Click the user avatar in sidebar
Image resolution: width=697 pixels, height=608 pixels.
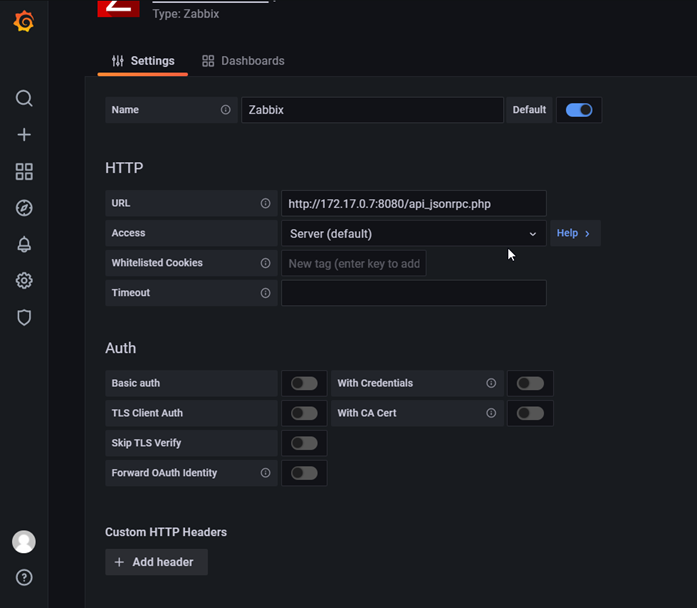click(x=24, y=542)
